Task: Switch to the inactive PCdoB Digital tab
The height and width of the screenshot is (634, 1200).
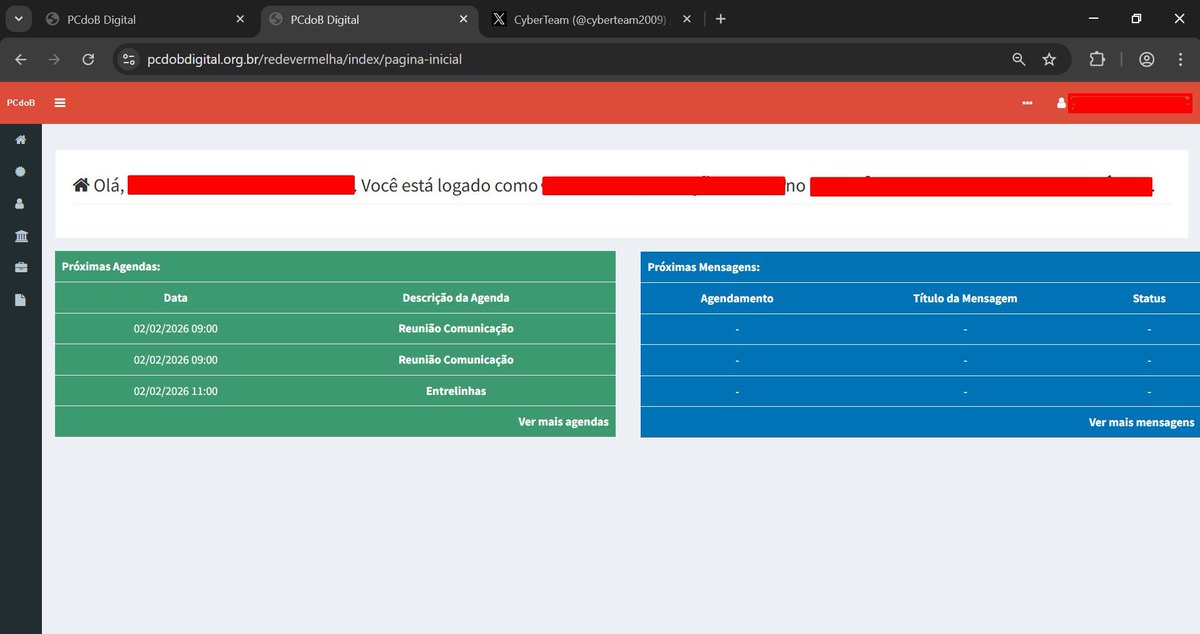Action: click(x=145, y=19)
